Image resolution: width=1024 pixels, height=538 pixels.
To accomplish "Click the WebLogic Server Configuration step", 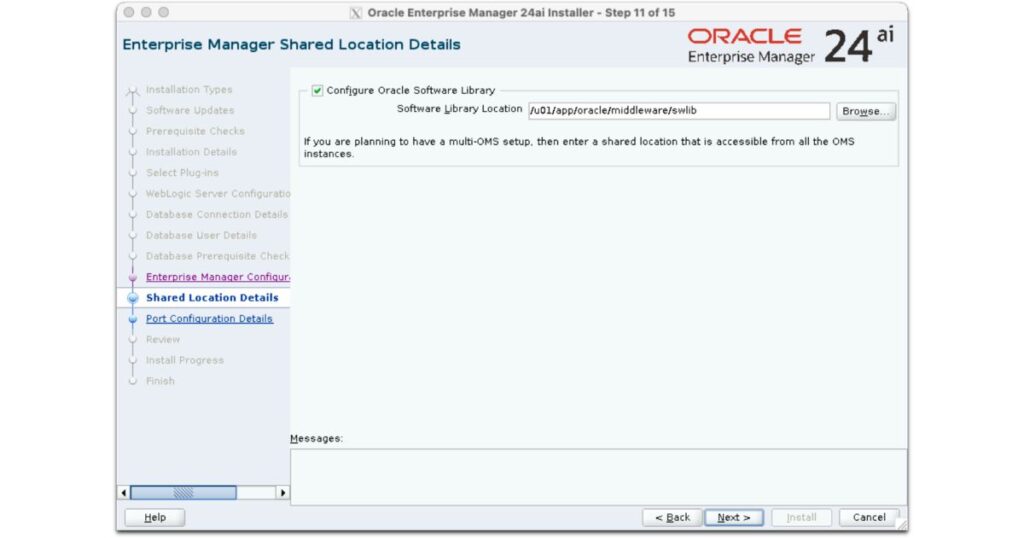I will point(218,194).
